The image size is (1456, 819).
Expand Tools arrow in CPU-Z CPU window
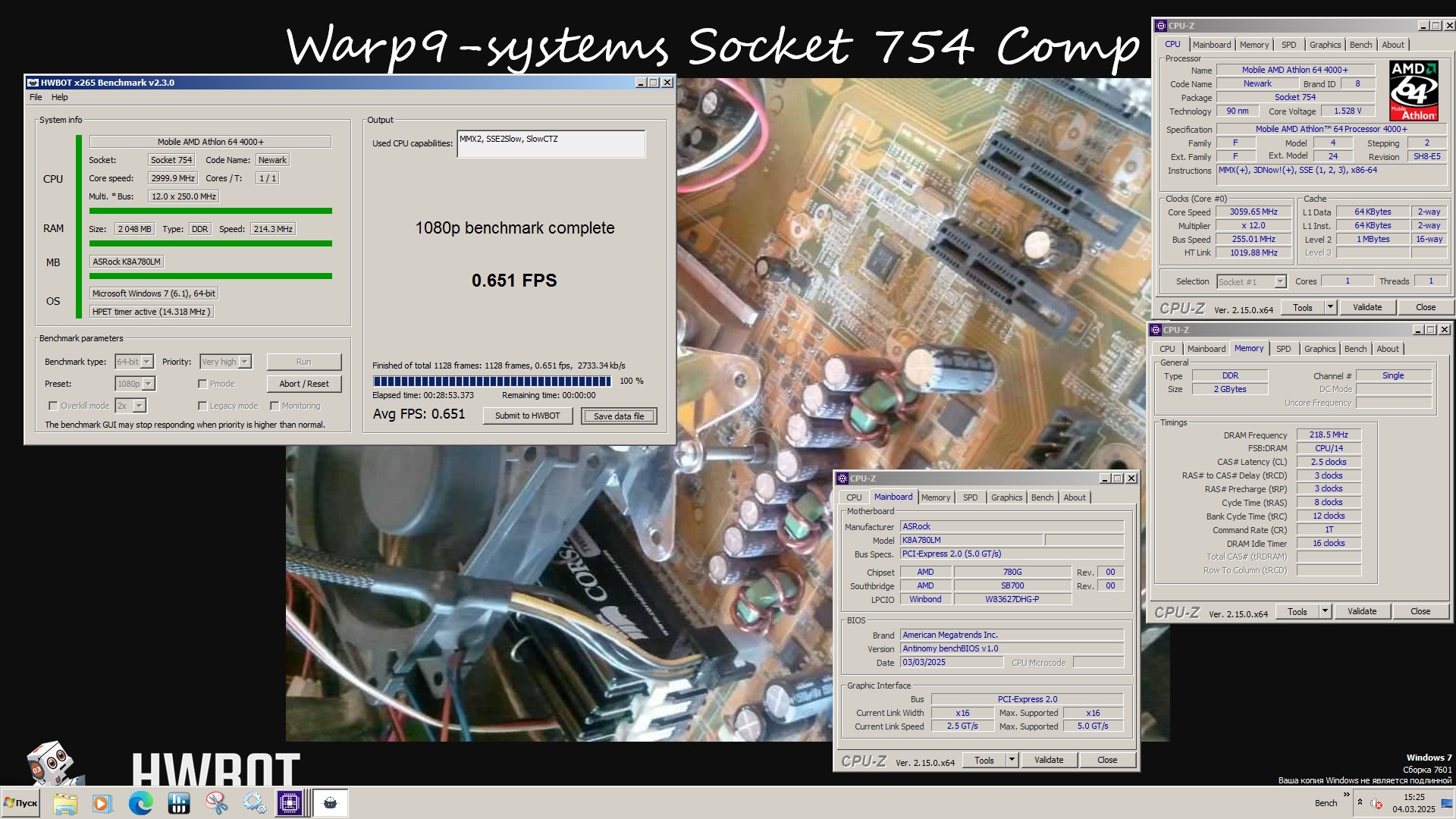point(1330,307)
